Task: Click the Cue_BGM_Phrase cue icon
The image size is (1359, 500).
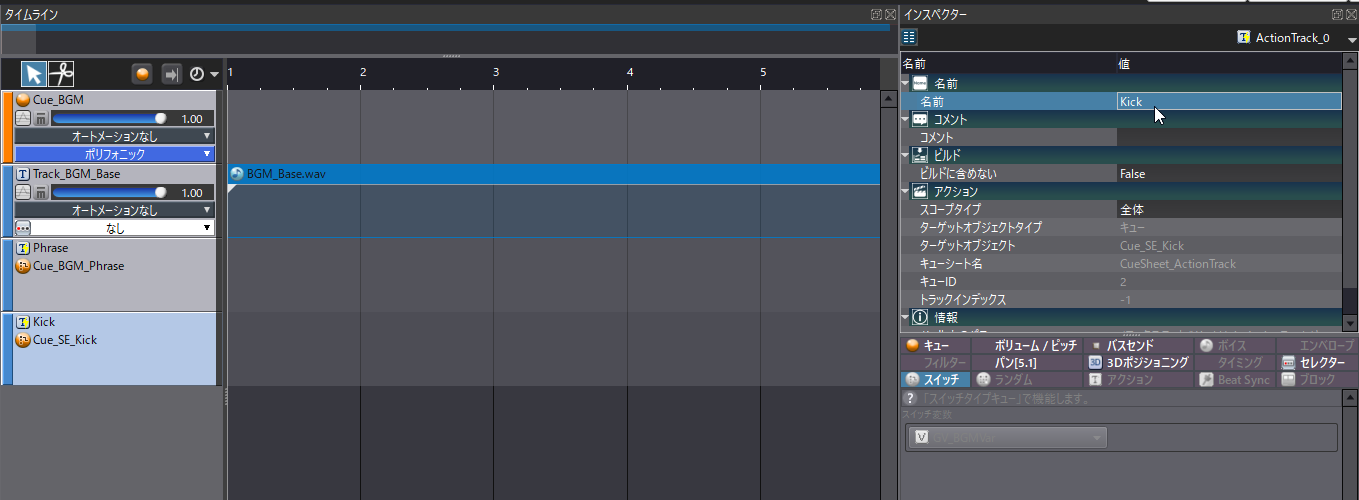Action: 23,266
